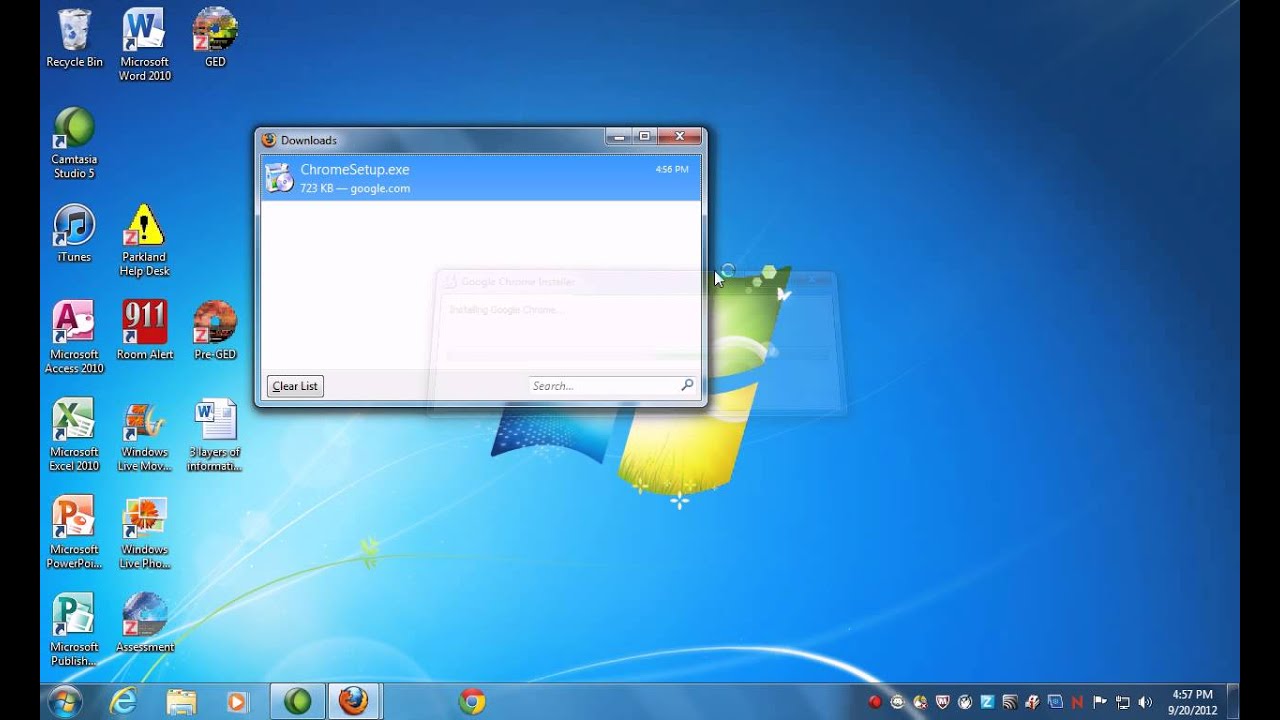1280x720 pixels.
Task: Select the Microsoft Word 2010 shortcut
Action: 145,45
